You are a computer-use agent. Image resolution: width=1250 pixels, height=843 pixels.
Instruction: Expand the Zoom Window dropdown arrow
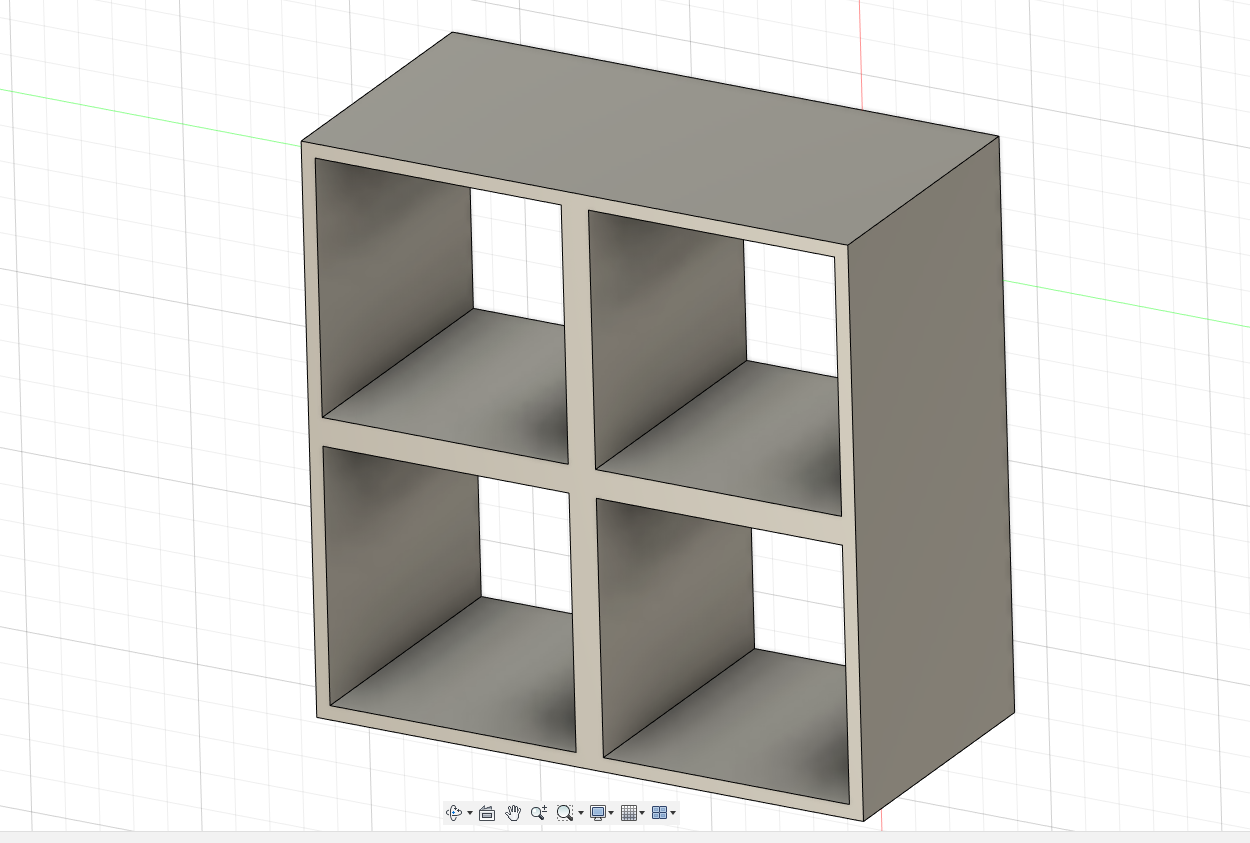[581, 813]
